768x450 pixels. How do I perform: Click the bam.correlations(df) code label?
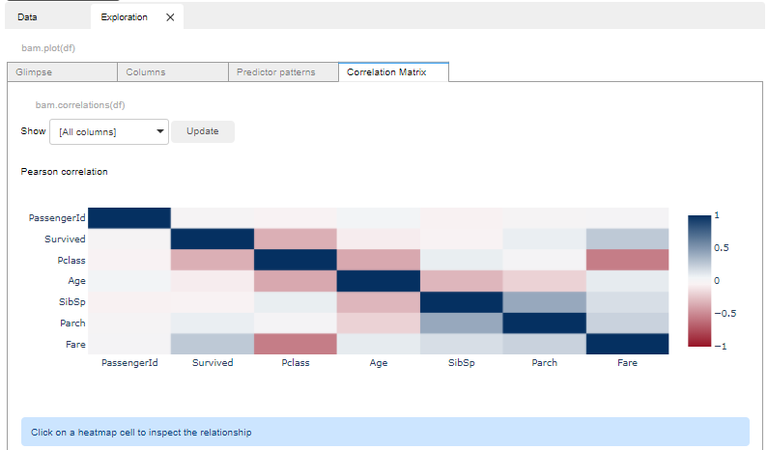pyautogui.click(x=80, y=105)
